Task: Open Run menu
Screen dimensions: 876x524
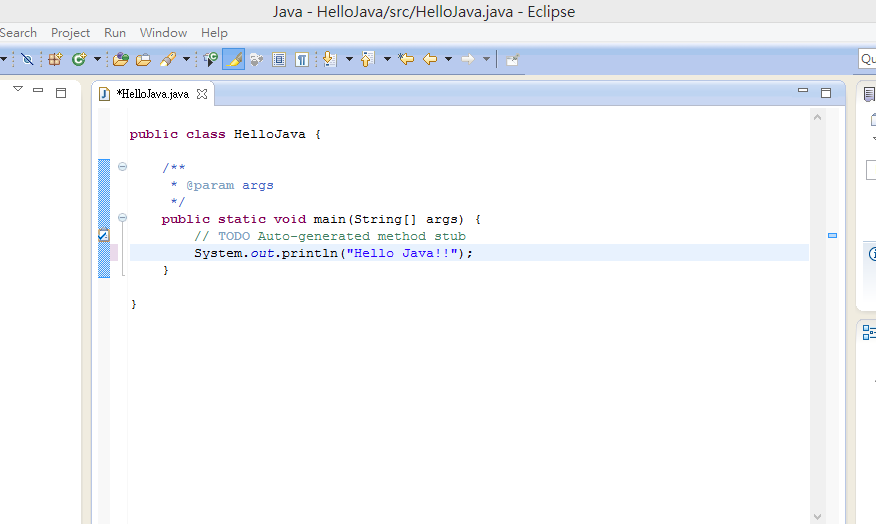Action: [x=115, y=32]
